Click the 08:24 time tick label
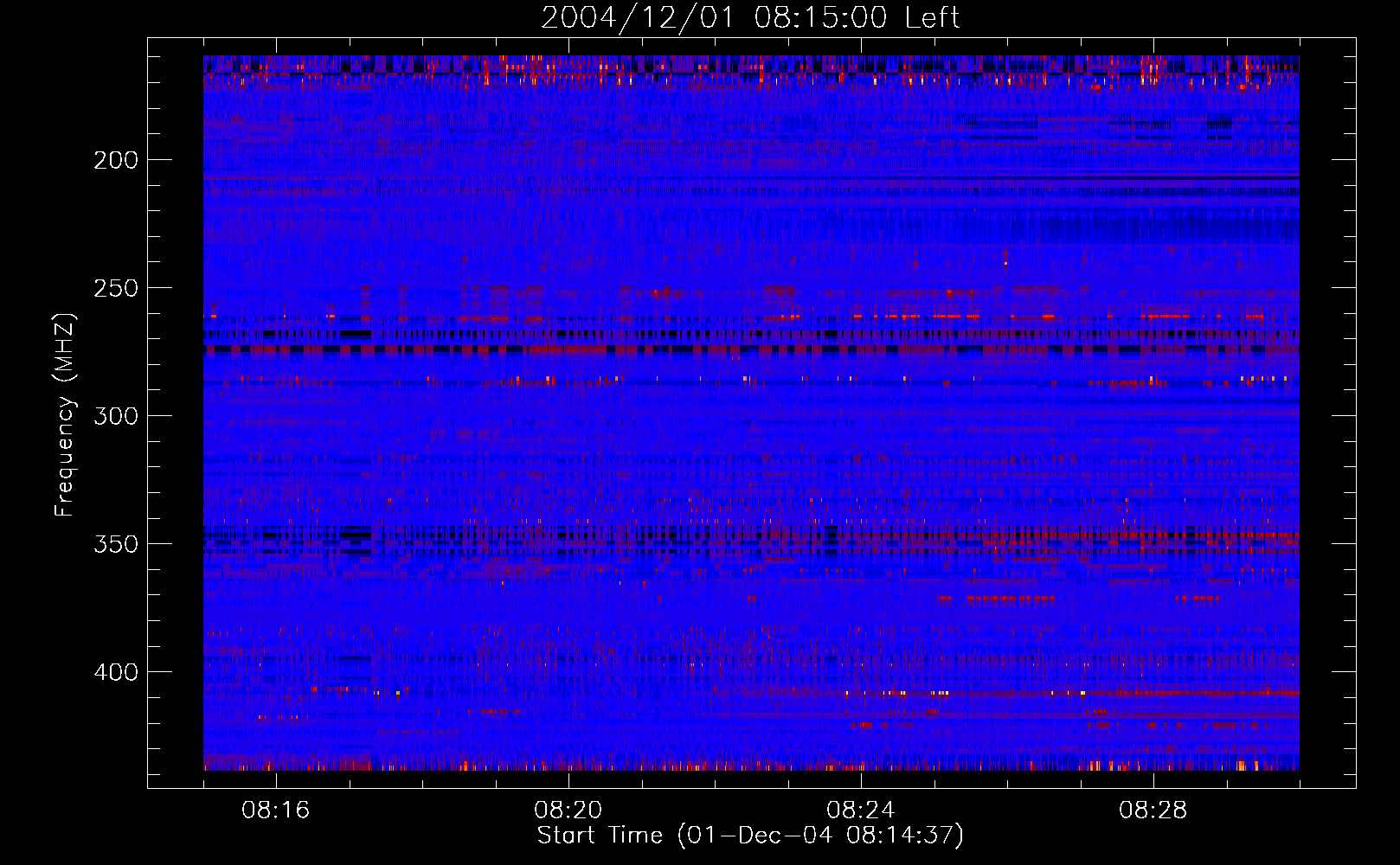Viewport: 1400px width, 865px height. point(861,811)
